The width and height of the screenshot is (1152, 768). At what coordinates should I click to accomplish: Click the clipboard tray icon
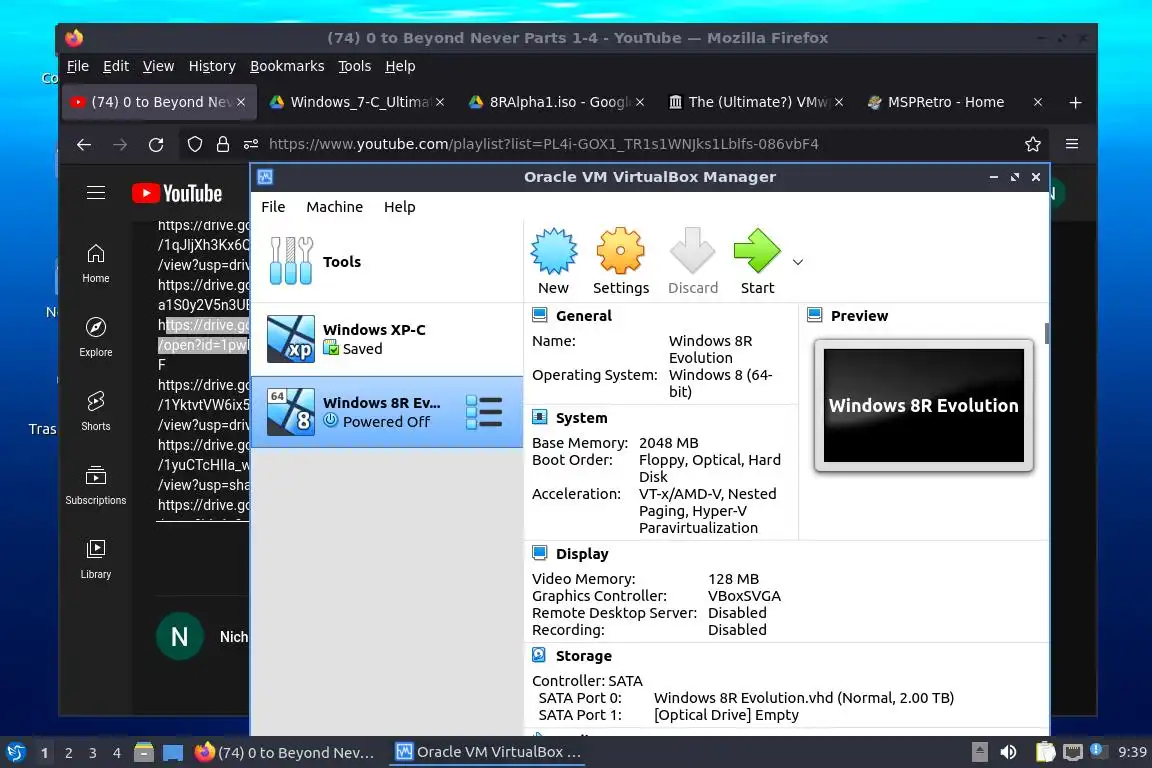[x=1045, y=753]
